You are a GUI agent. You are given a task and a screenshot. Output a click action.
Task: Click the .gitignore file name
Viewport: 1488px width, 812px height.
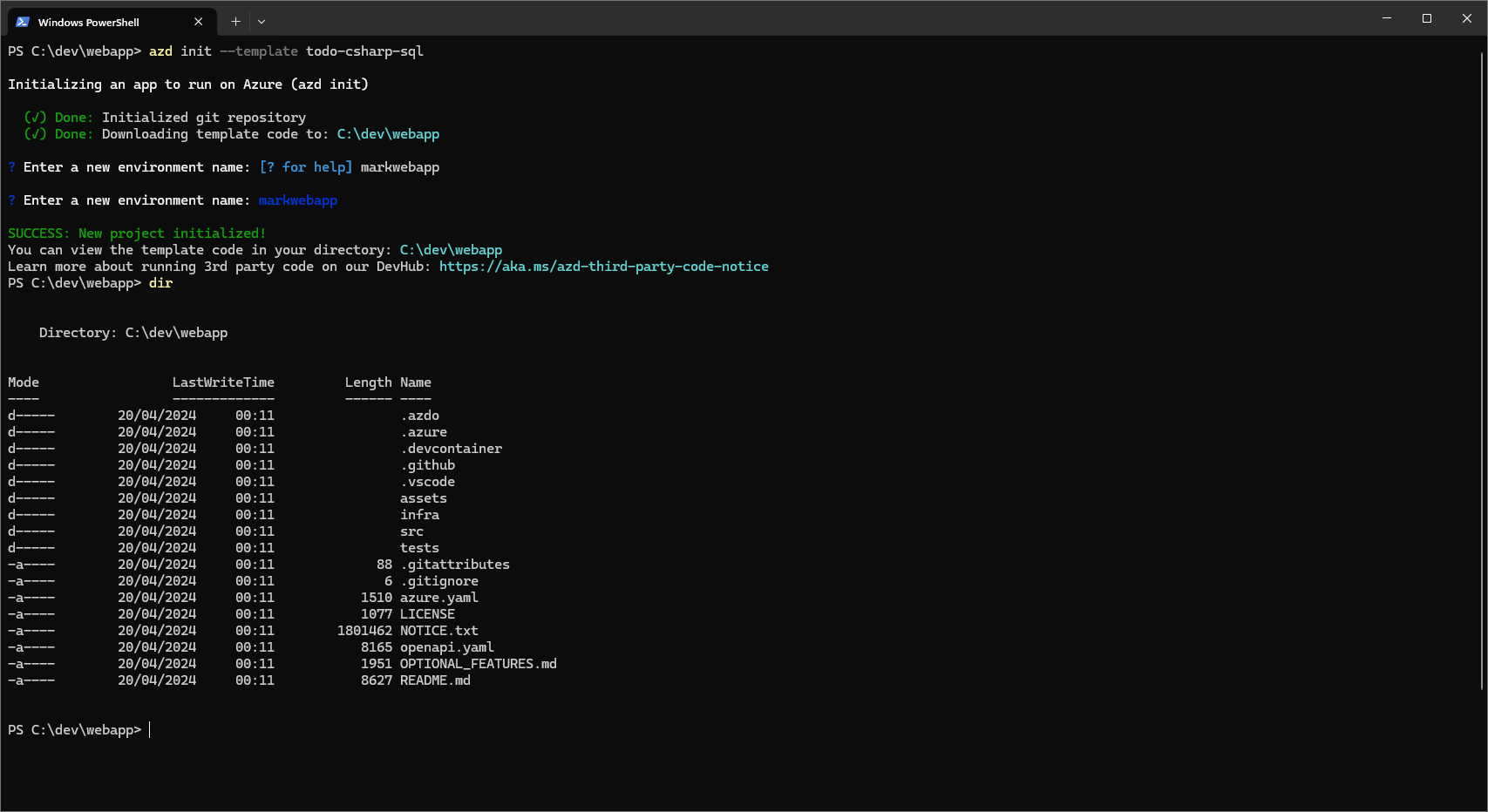tap(439, 581)
